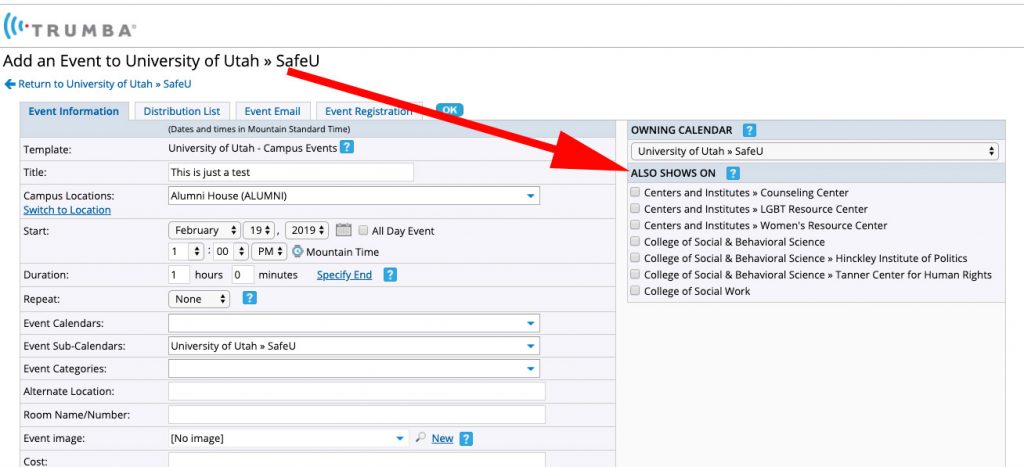Check Centers and Institutes » Counseling Center
Screen dimensions: 1024x467
[635, 193]
